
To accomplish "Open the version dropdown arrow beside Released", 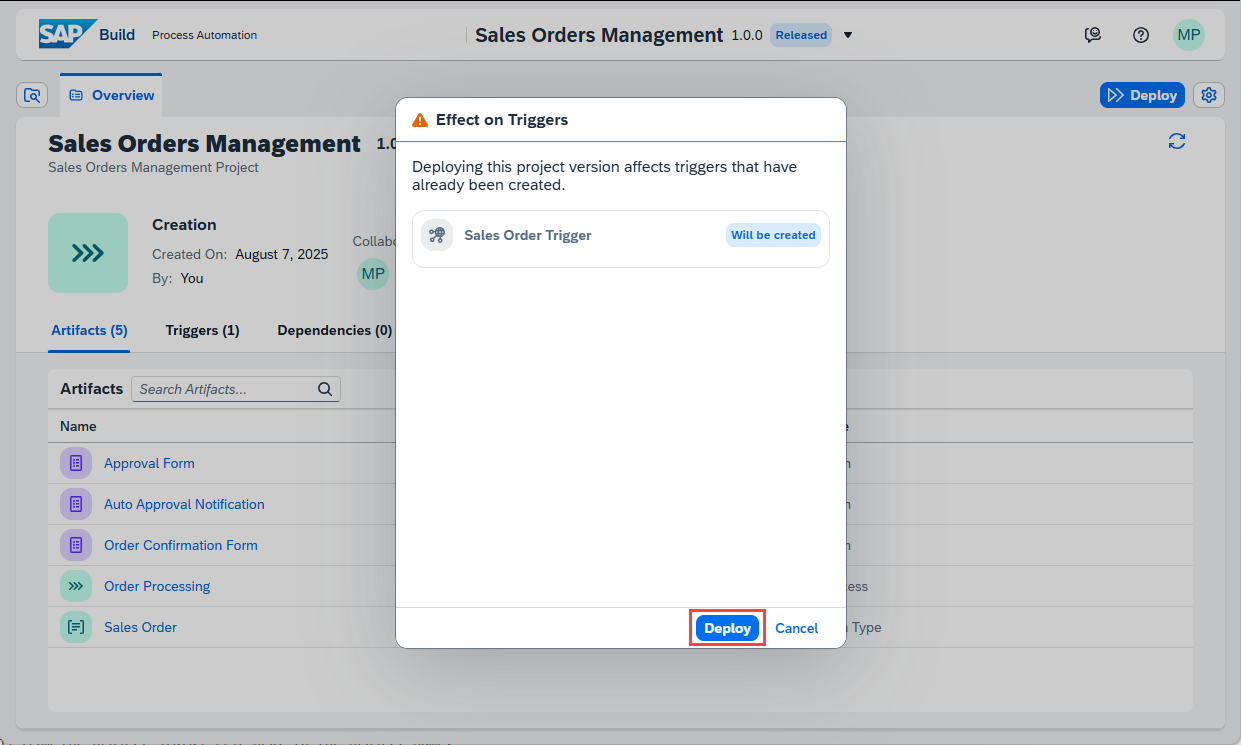I will [x=848, y=35].
